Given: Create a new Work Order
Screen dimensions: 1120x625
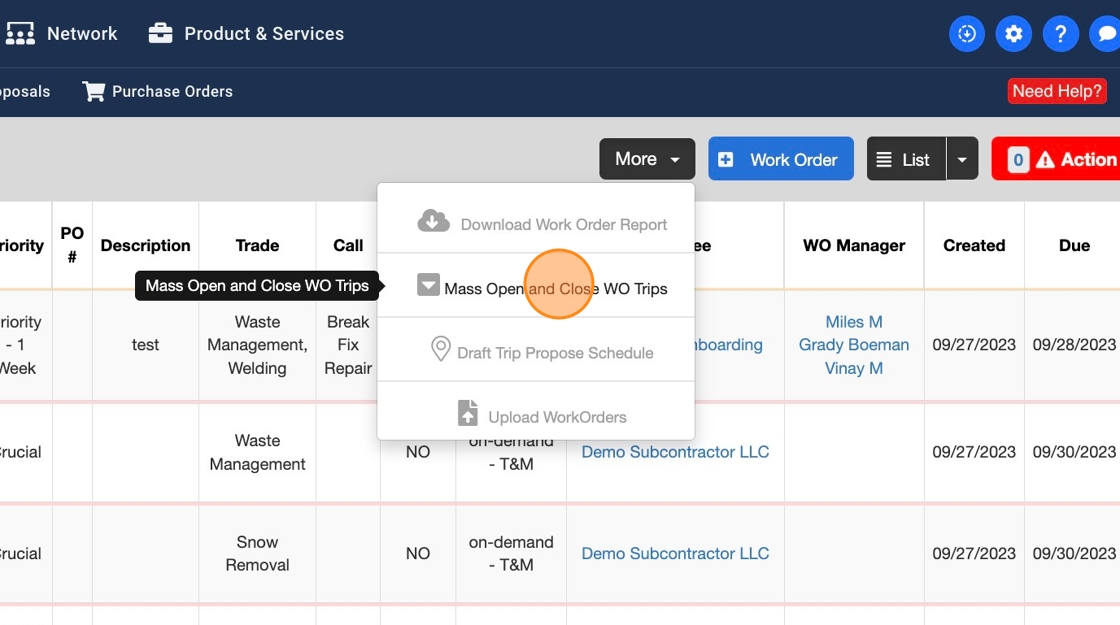Looking at the screenshot, I should 780,160.
